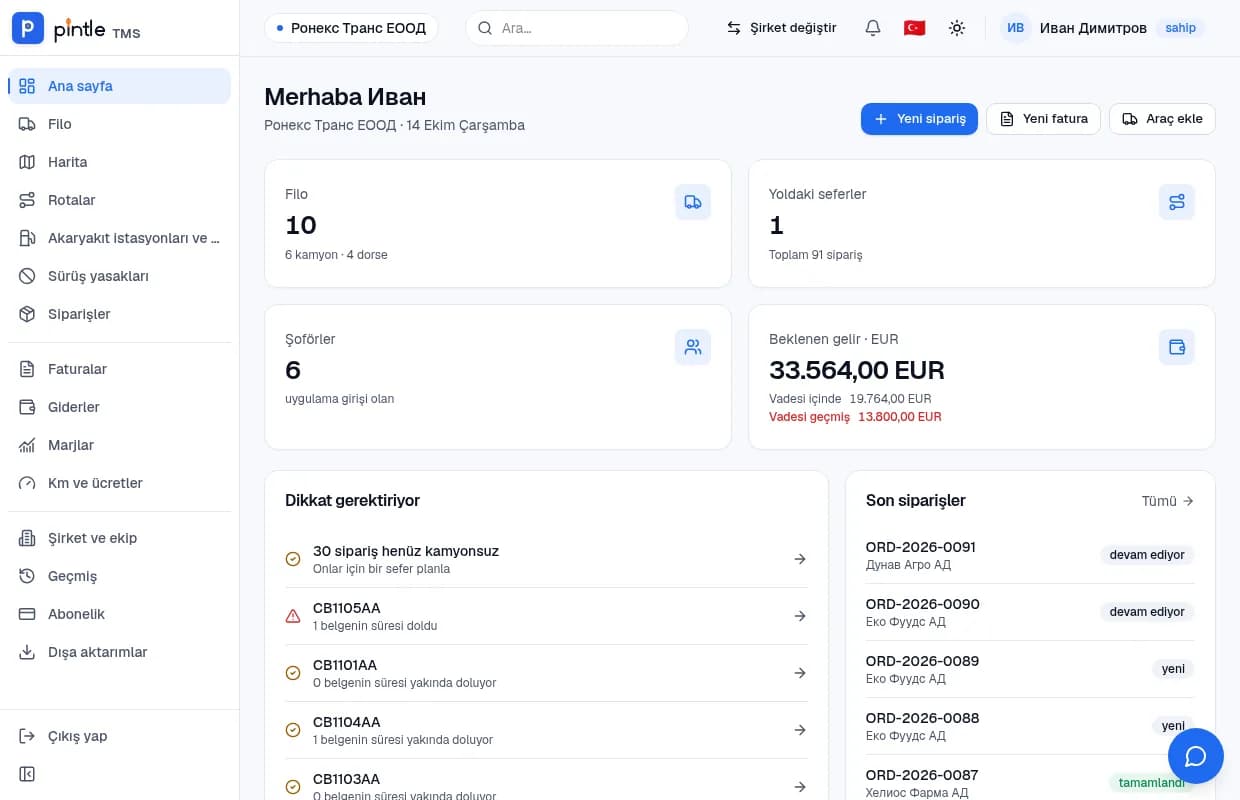Viewport: 1240px width, 800px height.
Task: Open Siparişler in the sidebar
Action: click(120, 314)
